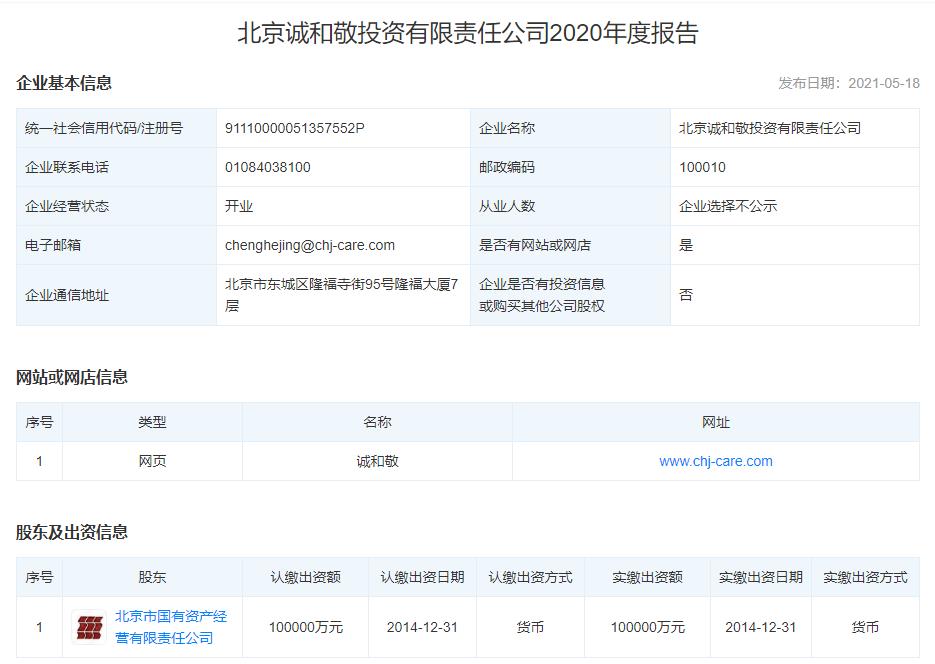Click paid-in date 2014-12-31 cell
Screen dimensions: 935x664
760,628
